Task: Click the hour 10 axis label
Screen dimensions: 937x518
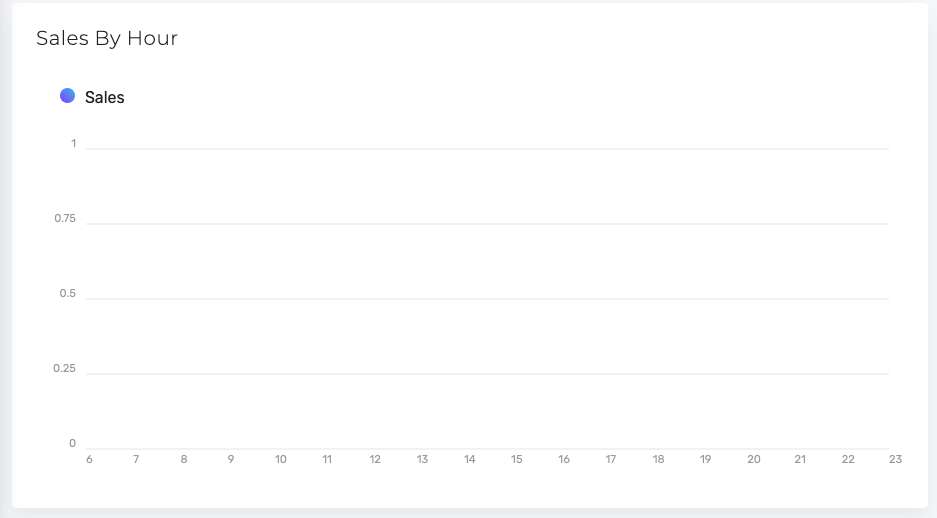Action: pos(281,459)
